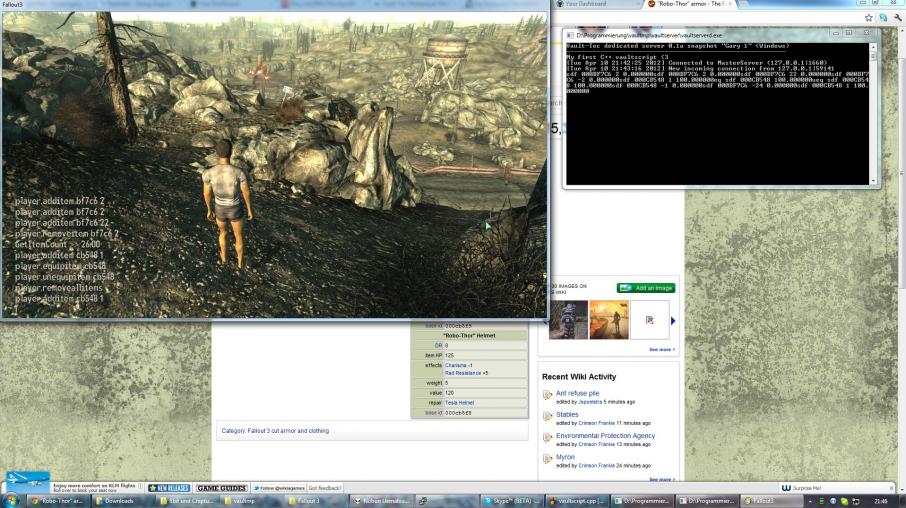Select the "Robo-Thor" armor browser tab
The width and height of the screenshot is (906, 508).
pos(700,5)
